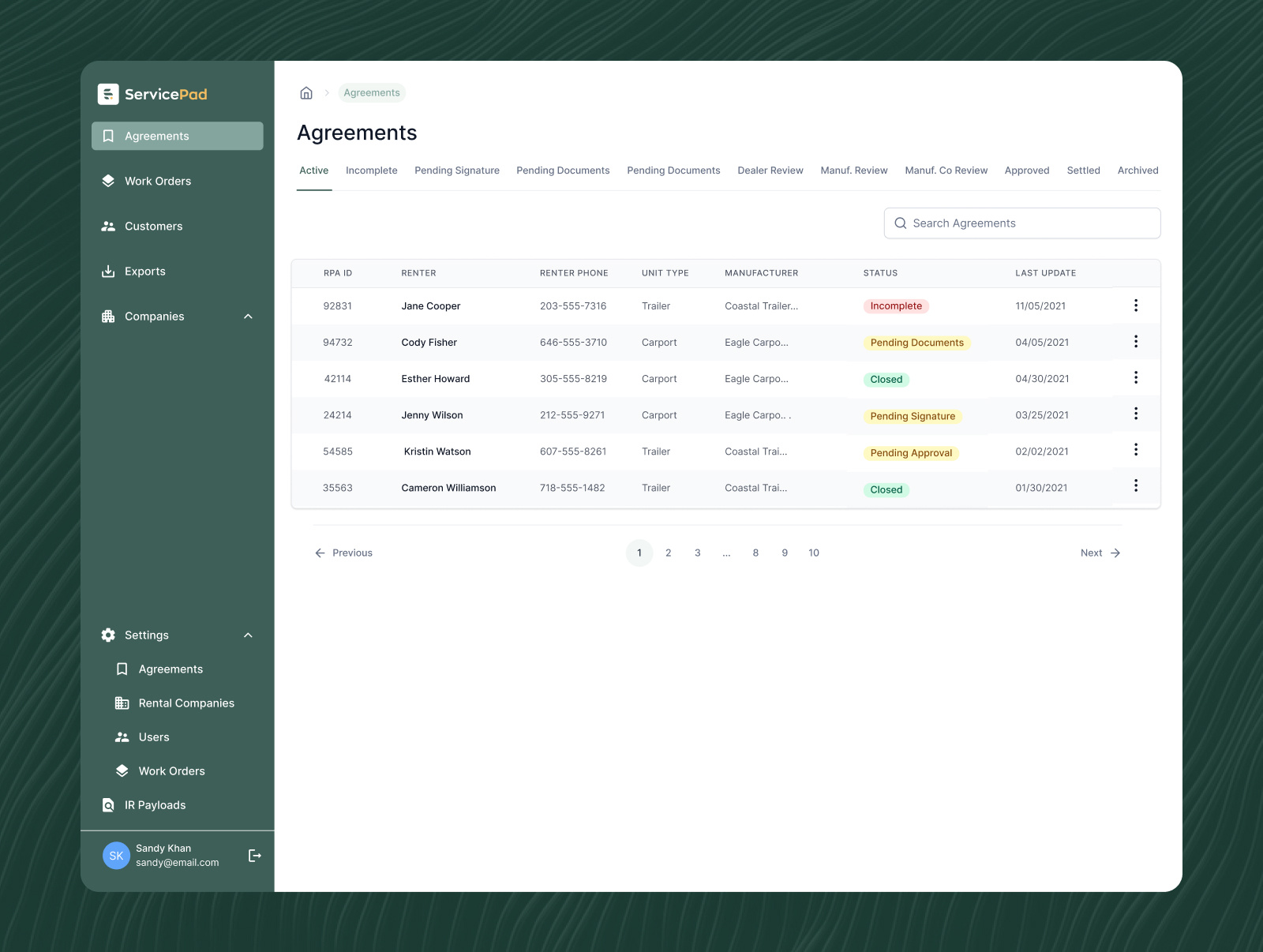
Task: Go to the Next page of agreements
Action: 1099,553
